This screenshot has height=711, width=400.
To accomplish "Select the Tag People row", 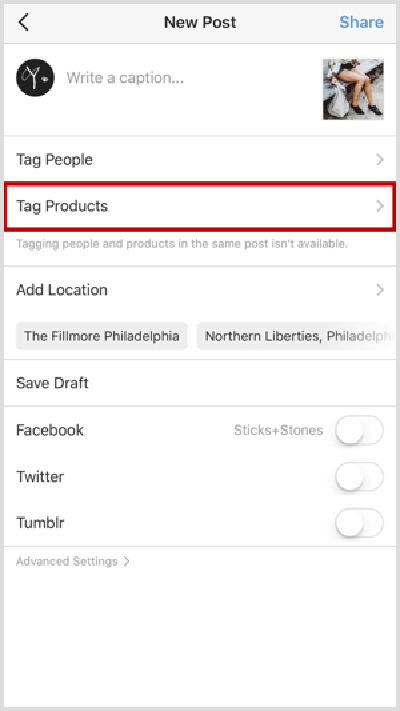I will coord(200,160).
